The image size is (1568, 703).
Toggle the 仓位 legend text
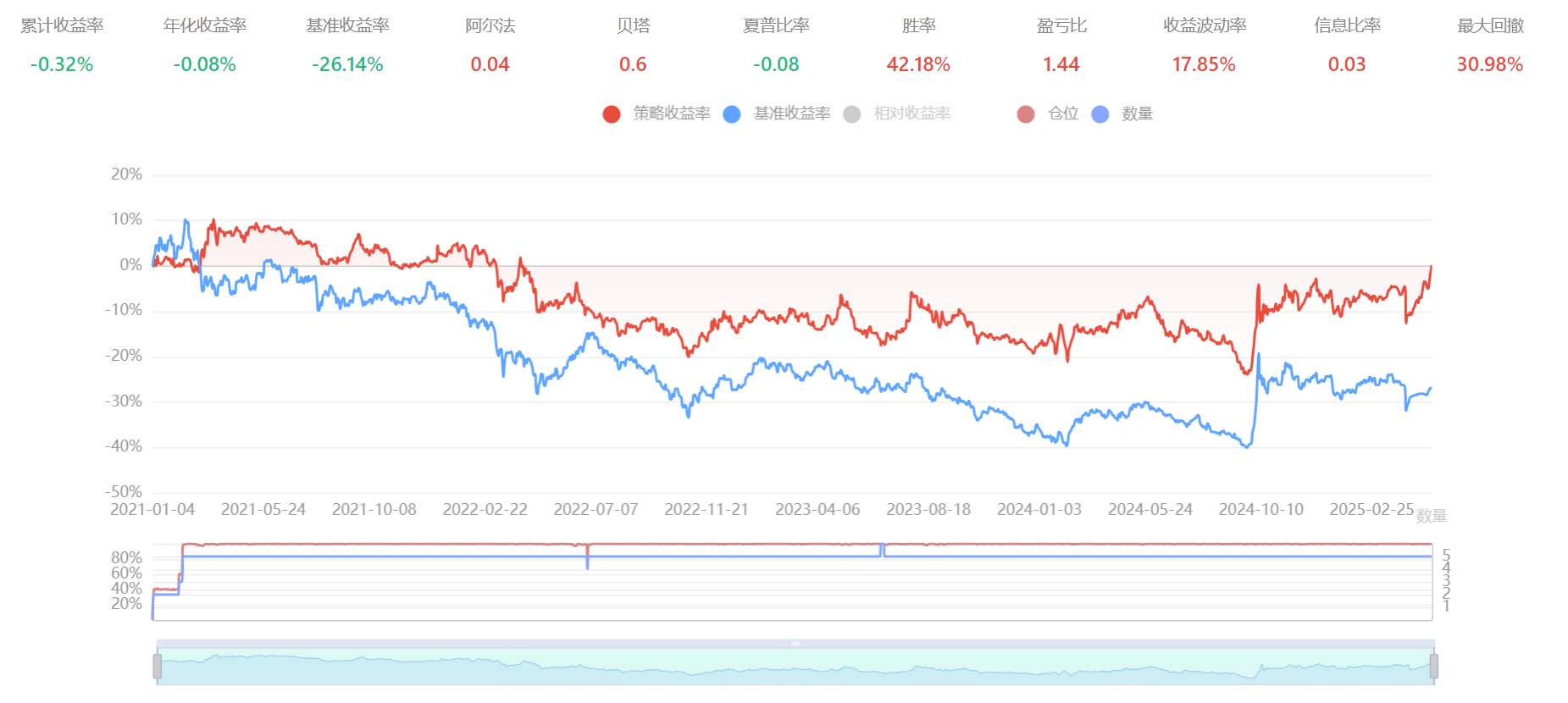pos(1063,113)
